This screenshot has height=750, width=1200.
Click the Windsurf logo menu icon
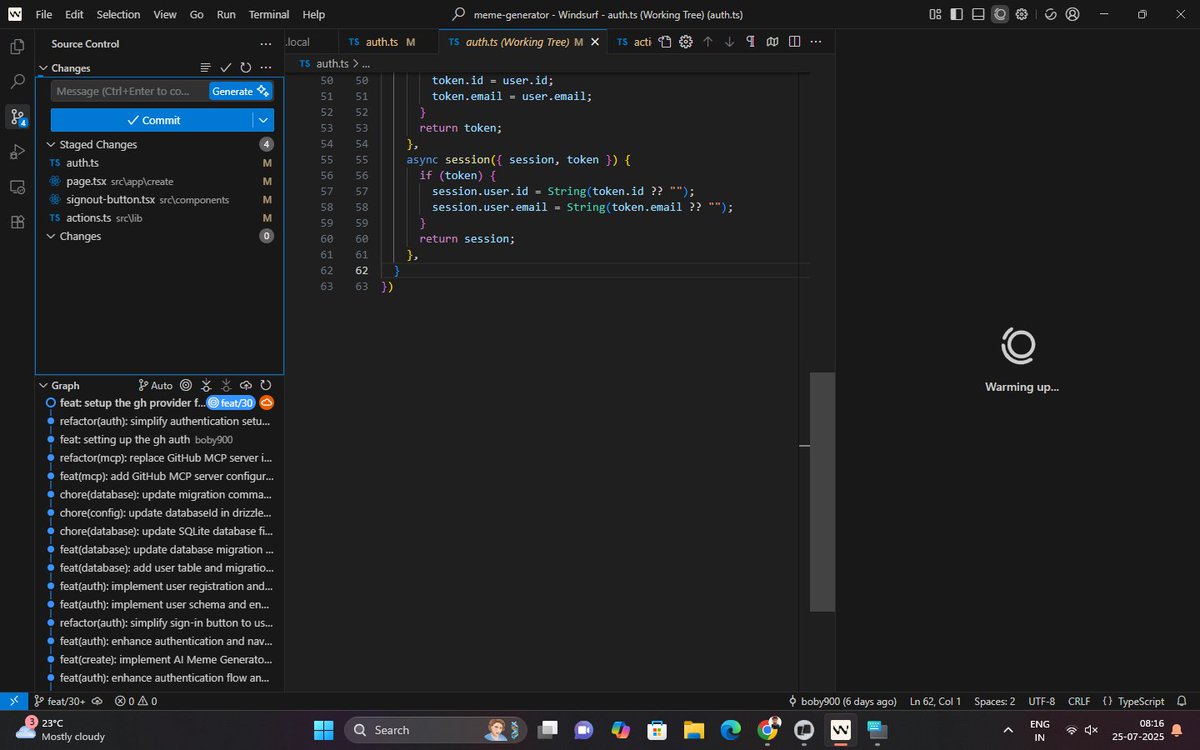point(15,14)
